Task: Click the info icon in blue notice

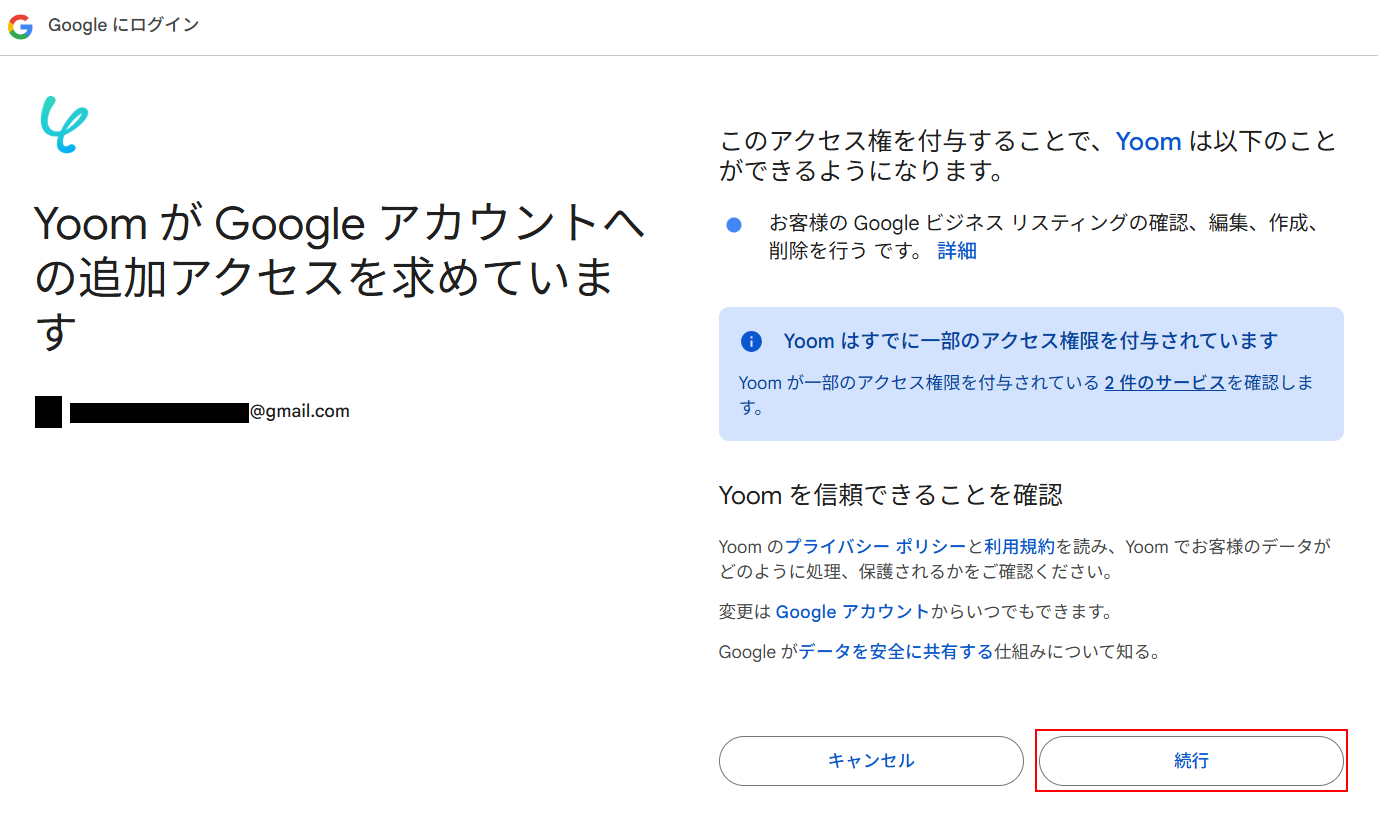Action: coord(751,342)
